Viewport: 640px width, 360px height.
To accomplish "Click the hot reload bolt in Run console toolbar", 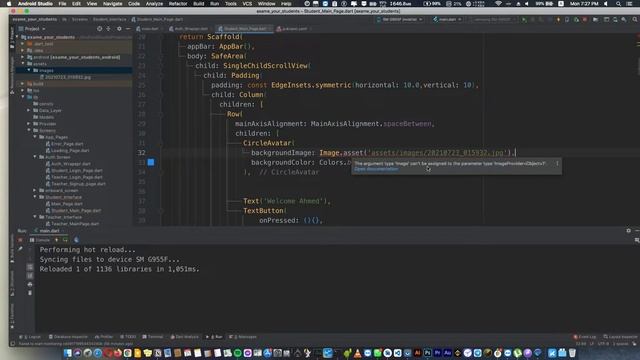I will [x=56, y=240].
